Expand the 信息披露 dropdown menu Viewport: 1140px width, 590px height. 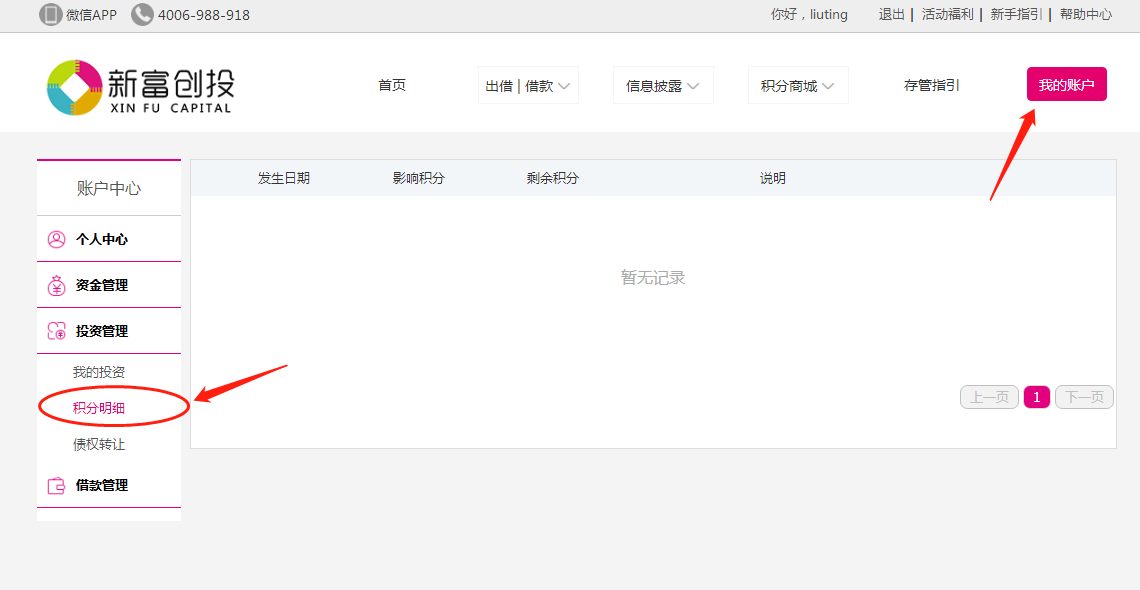(663, 86)
